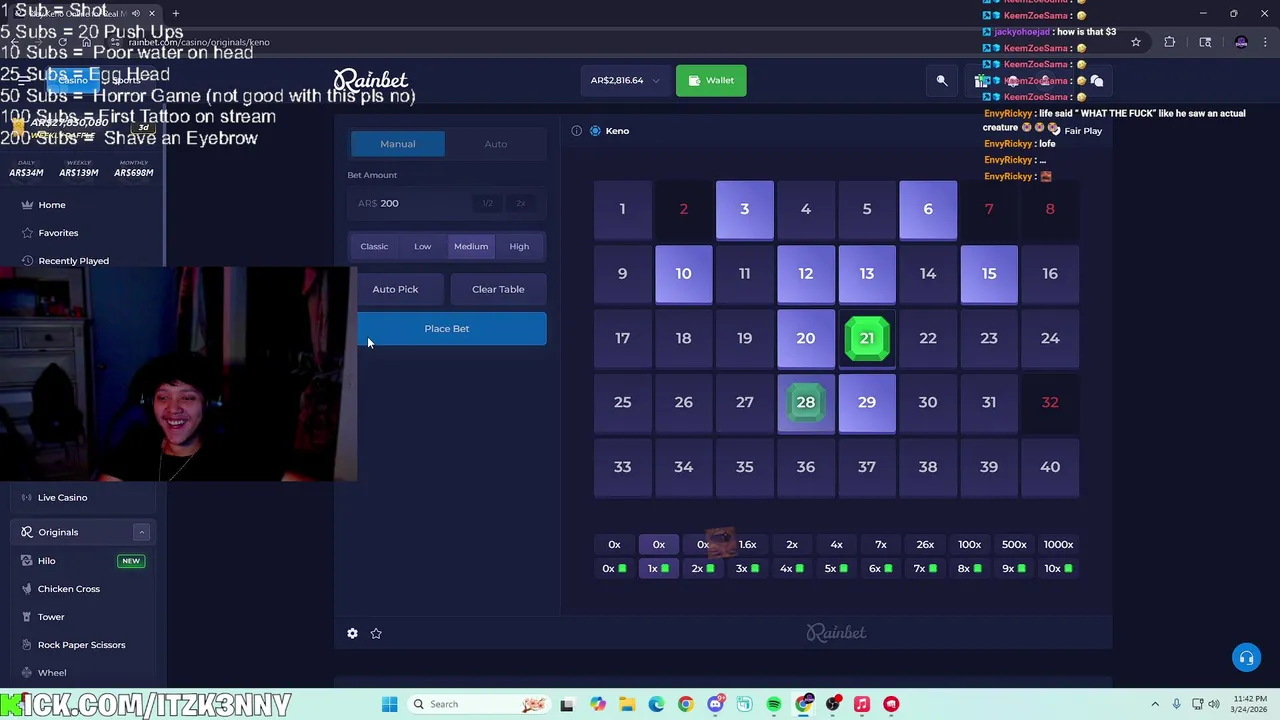Open Apple Music from the taskbar
1280x720 pixels.
[862, 704]
